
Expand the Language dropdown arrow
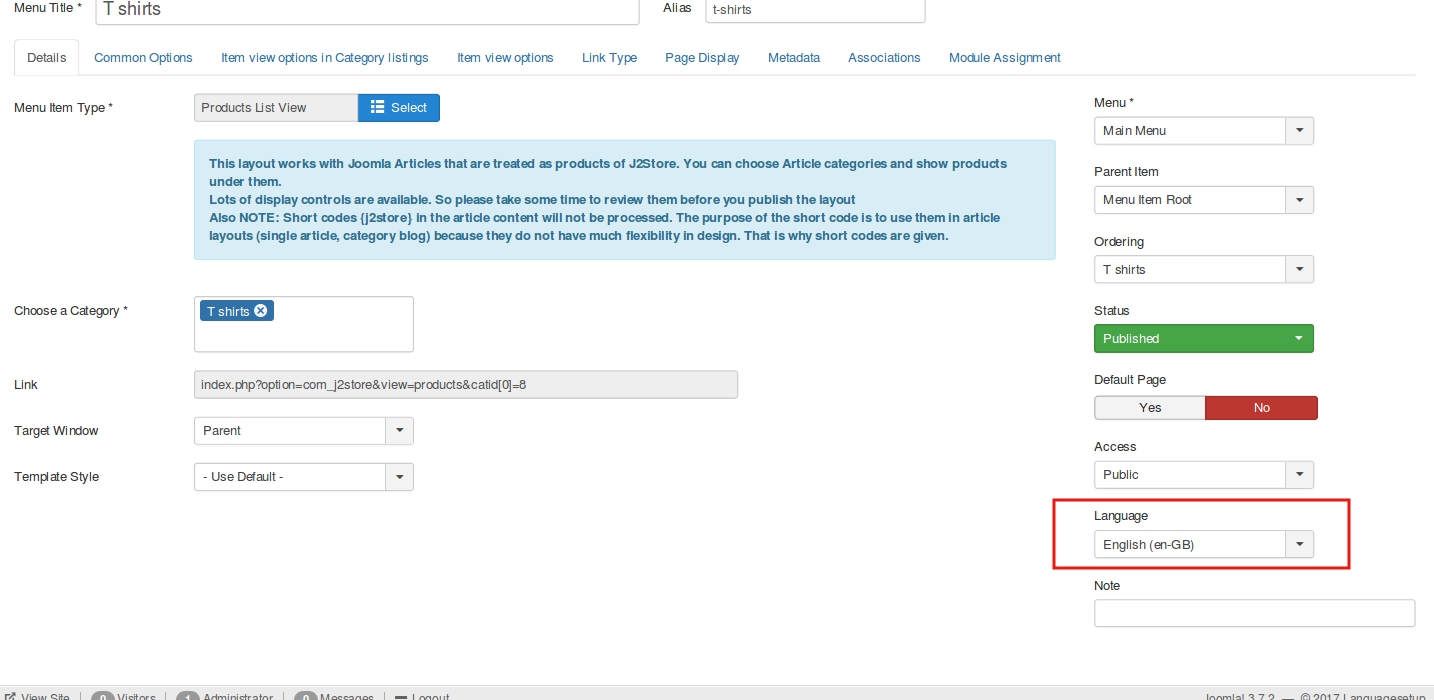point(1299,545)
